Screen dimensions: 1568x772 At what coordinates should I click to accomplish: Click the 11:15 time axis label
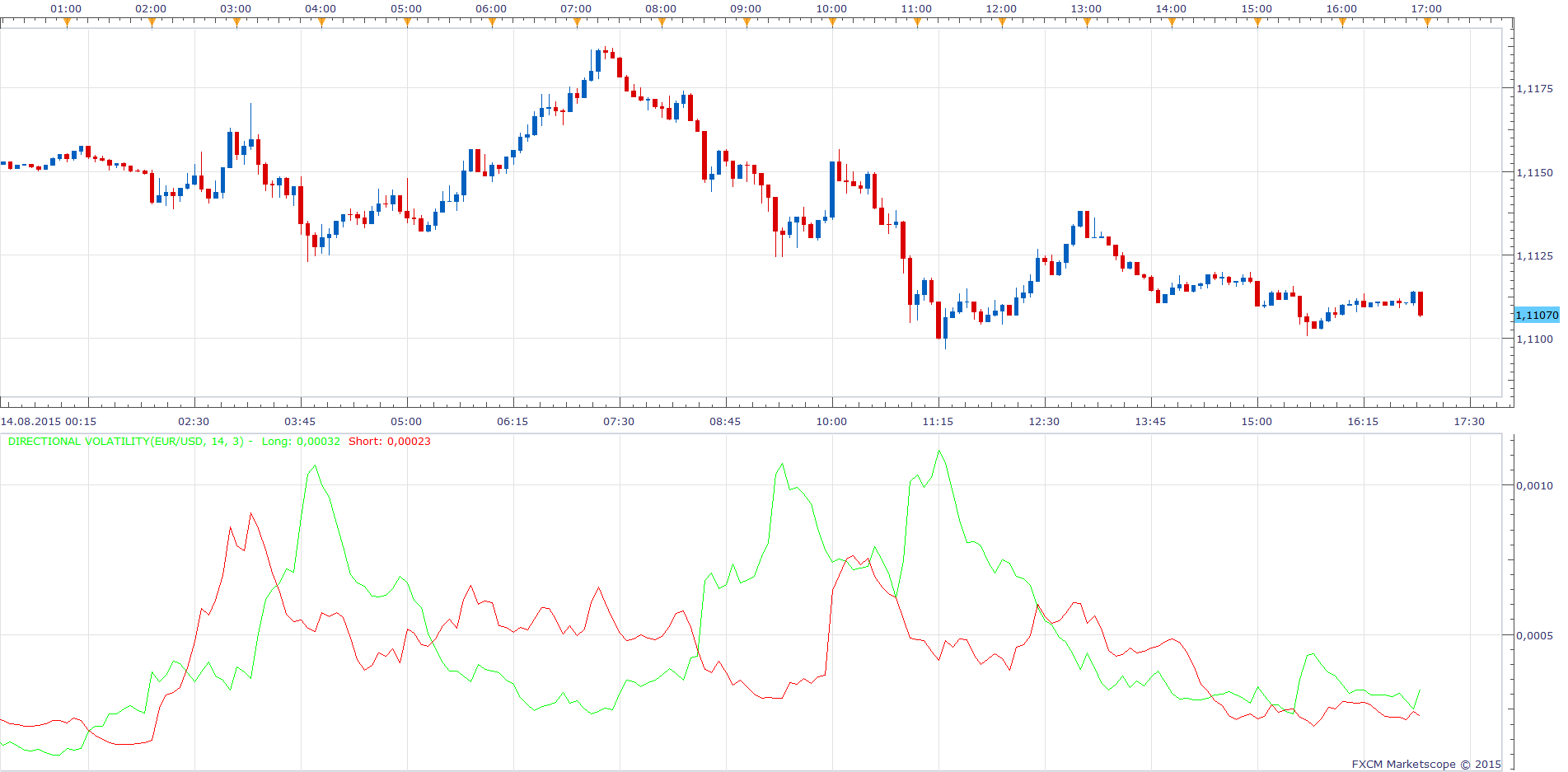(x=938, y=421)
